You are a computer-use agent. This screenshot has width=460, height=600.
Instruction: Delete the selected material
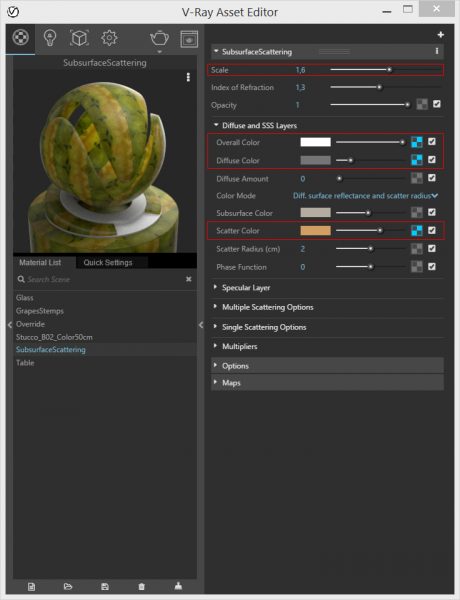click(141, 587)
